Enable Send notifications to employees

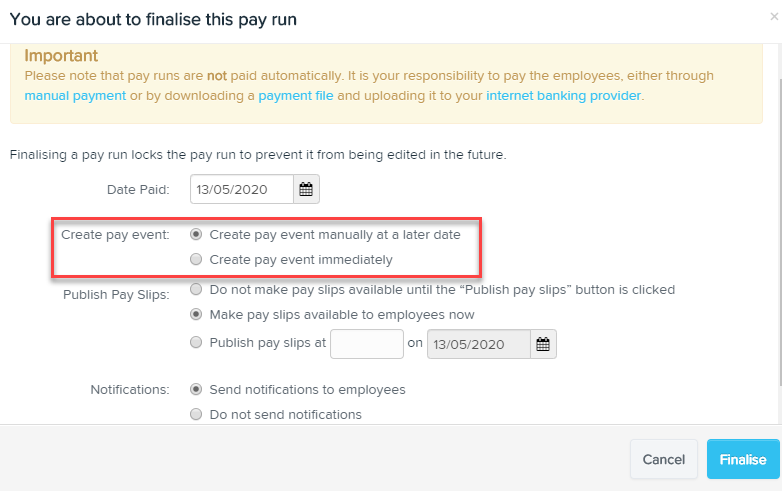(196, 389)
